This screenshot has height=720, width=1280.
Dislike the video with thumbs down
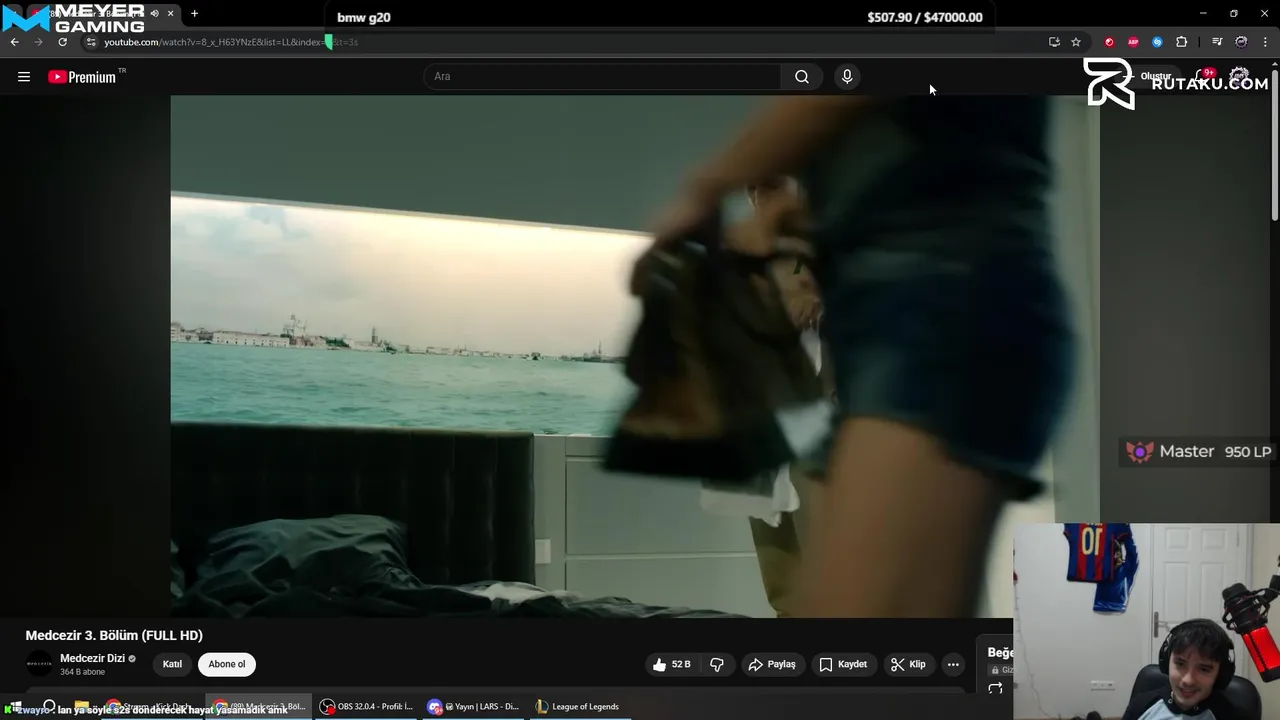pyautogui.click(x=717, y=664)
